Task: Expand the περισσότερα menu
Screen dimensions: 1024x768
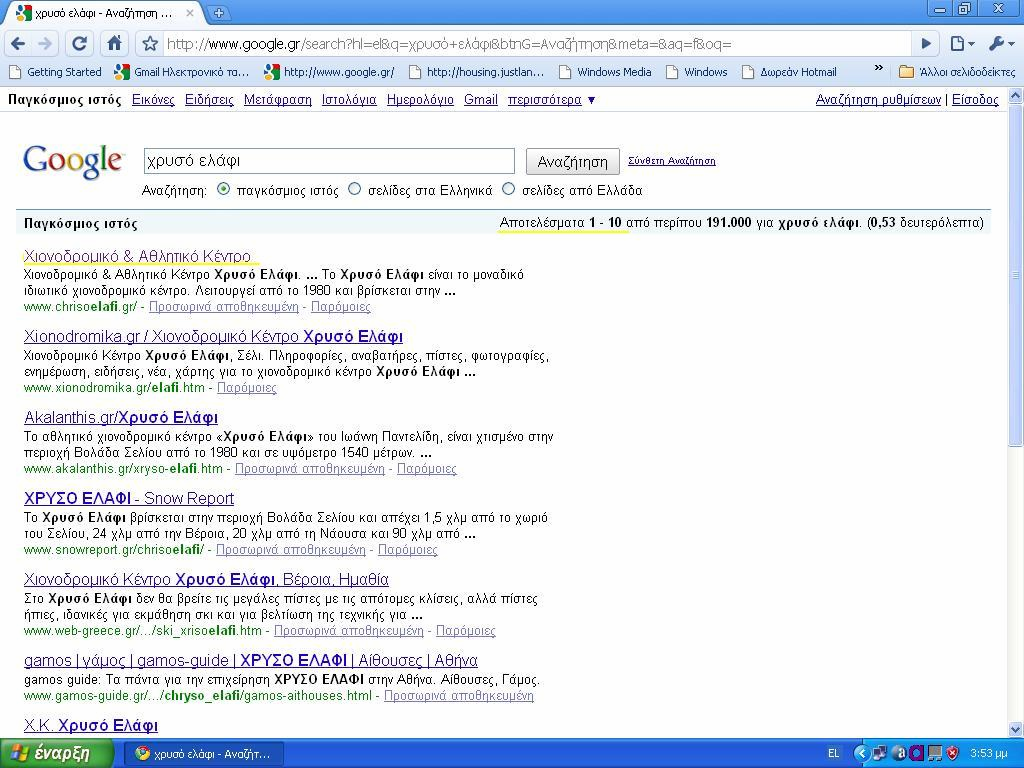Action: (x=551, y=100)
